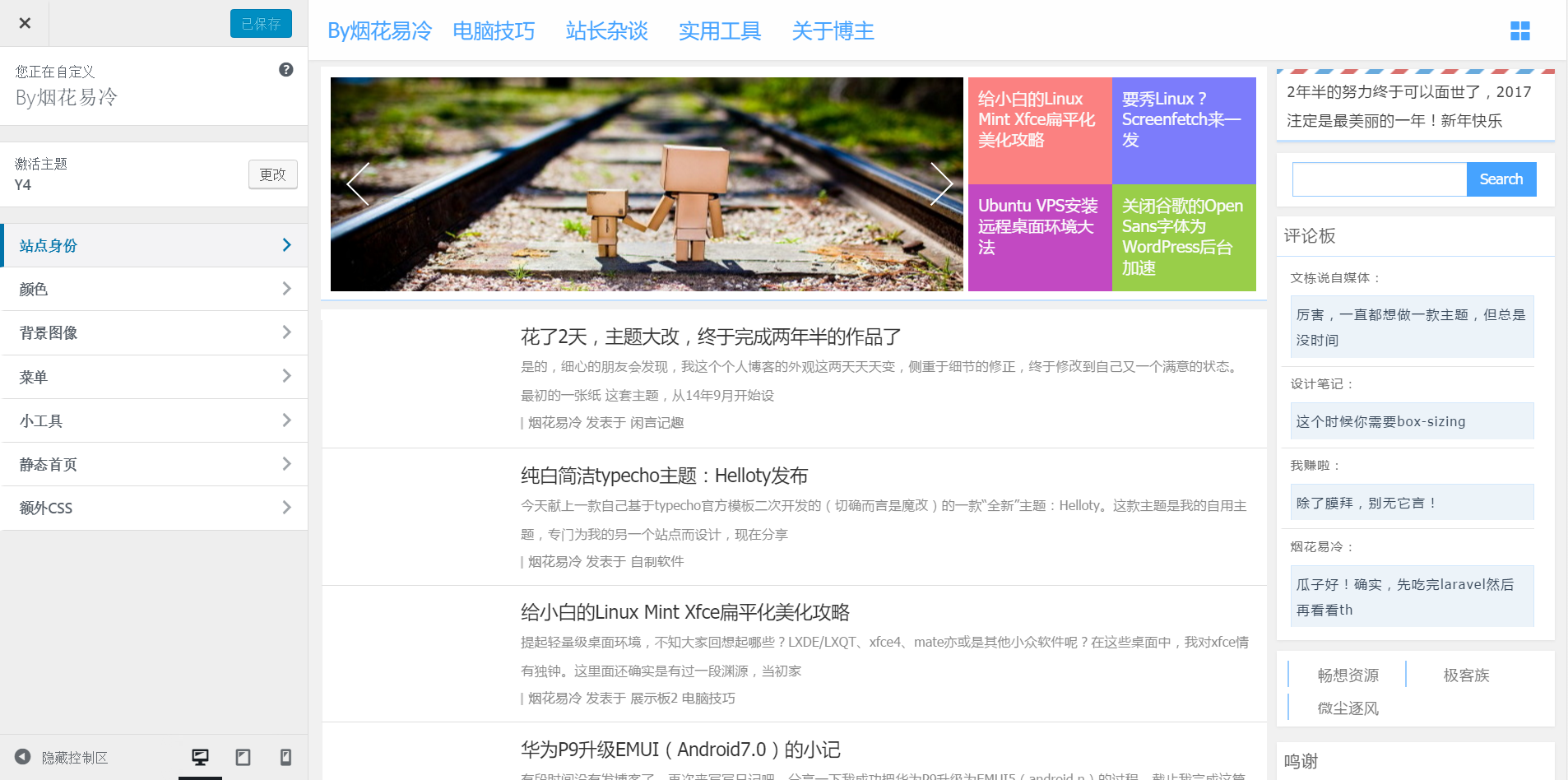Screen dimensions: 1568x780
Task: Click the 已保存 saved button
Action: click(x=261, y=24)
